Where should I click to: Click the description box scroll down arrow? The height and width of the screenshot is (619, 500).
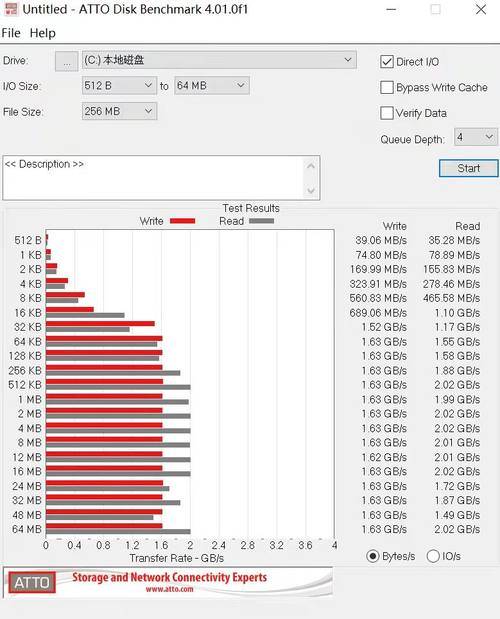[x=311, y=191]
